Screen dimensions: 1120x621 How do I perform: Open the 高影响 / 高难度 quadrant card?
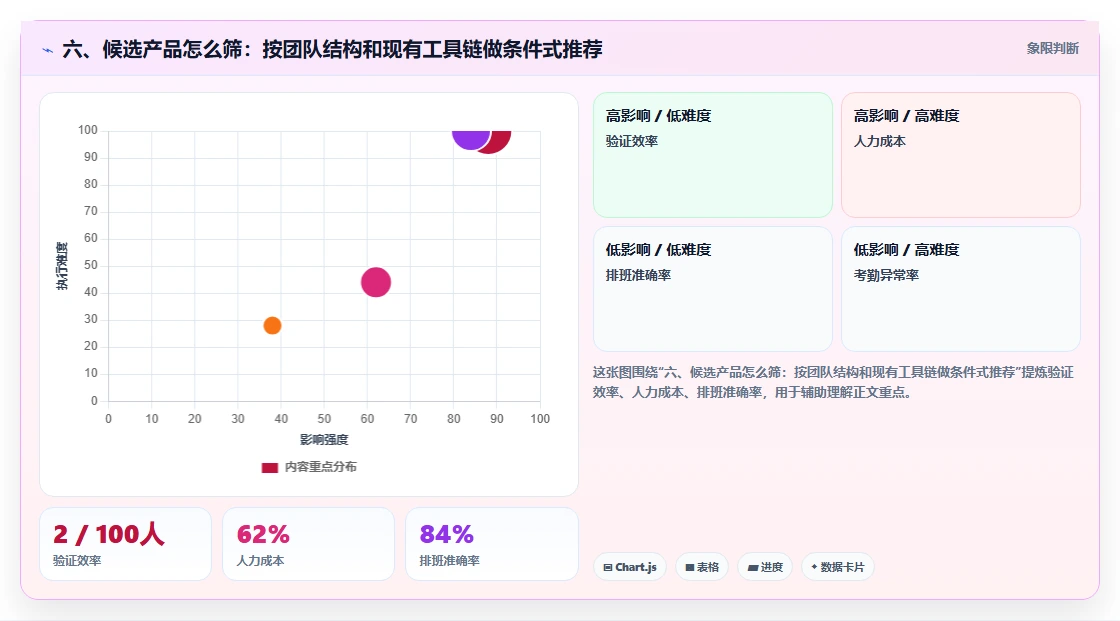click(961, 155)
